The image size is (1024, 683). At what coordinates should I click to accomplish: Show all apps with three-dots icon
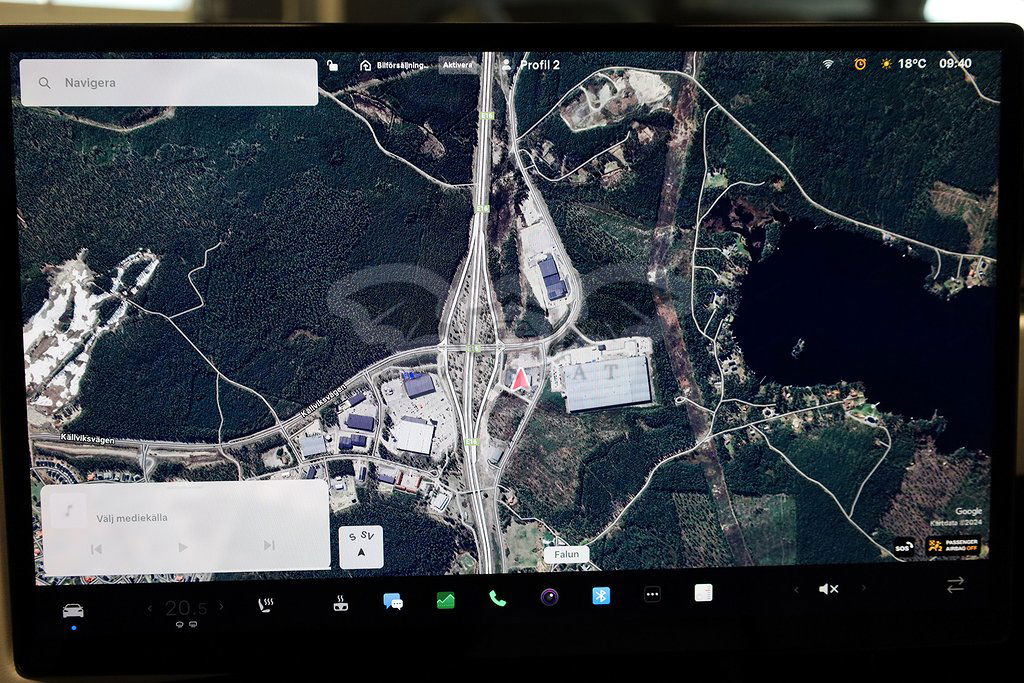(652, 594)
